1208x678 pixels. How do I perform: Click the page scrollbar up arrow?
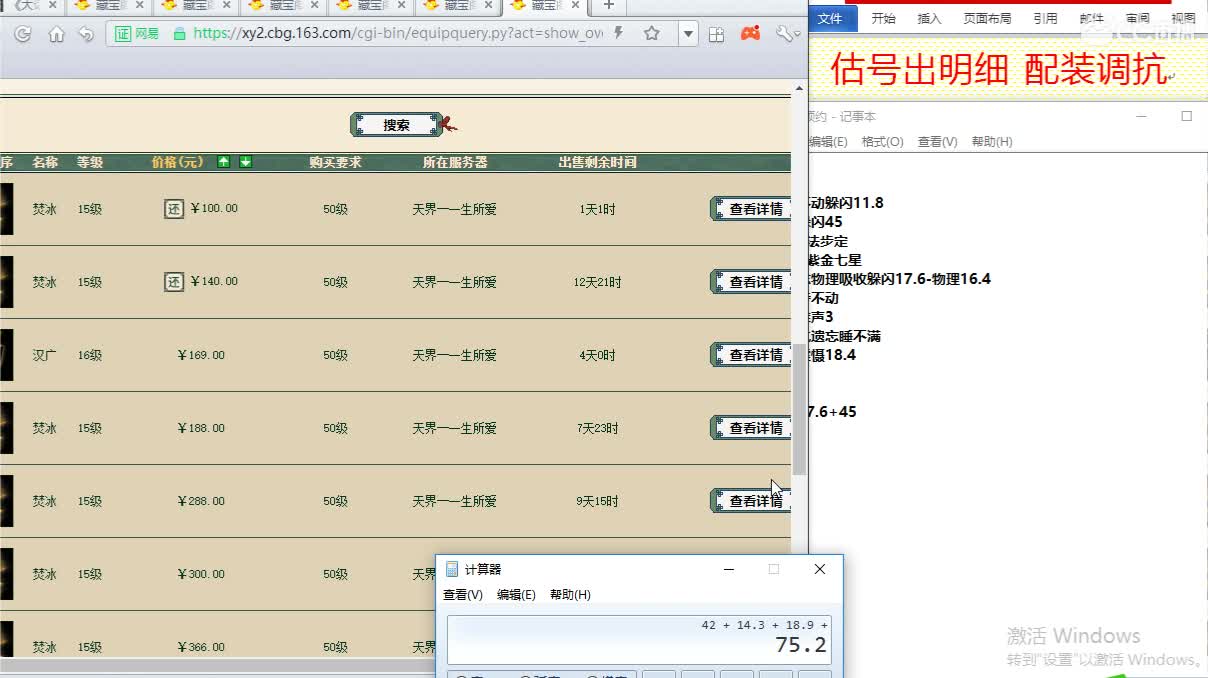click(x=799, y=89)
